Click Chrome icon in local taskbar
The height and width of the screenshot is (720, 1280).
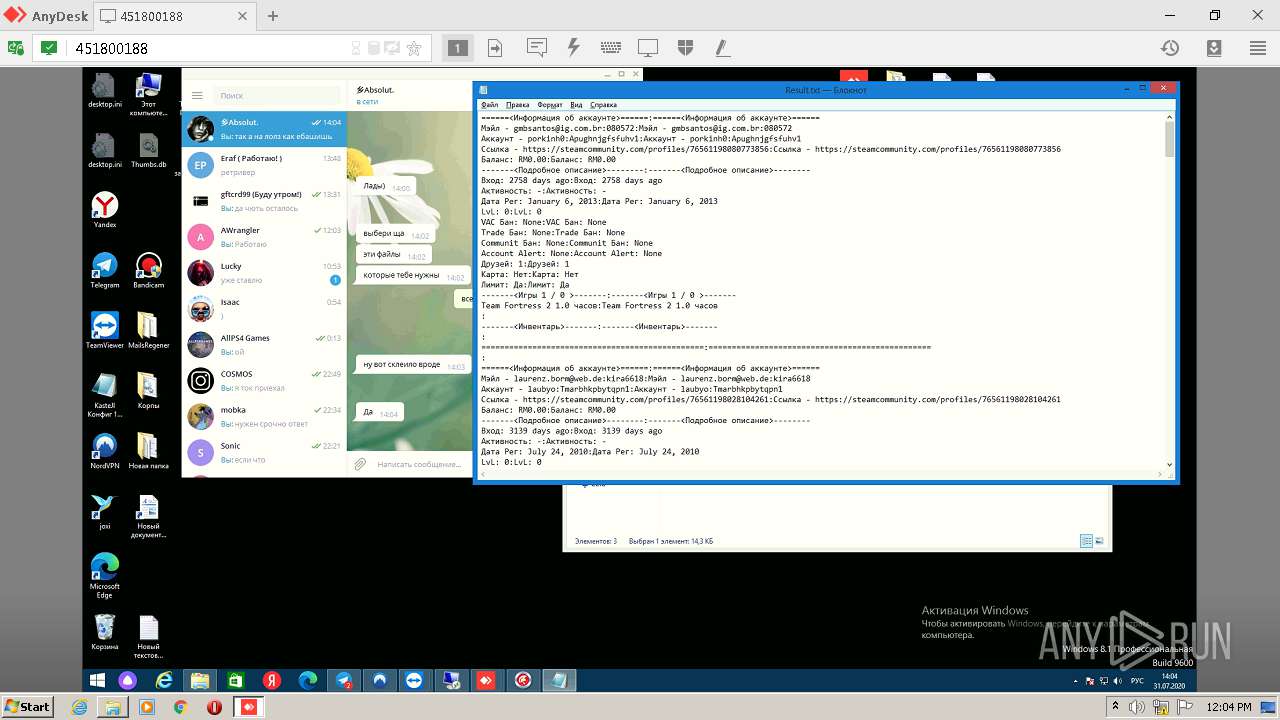tap(180, 707)
